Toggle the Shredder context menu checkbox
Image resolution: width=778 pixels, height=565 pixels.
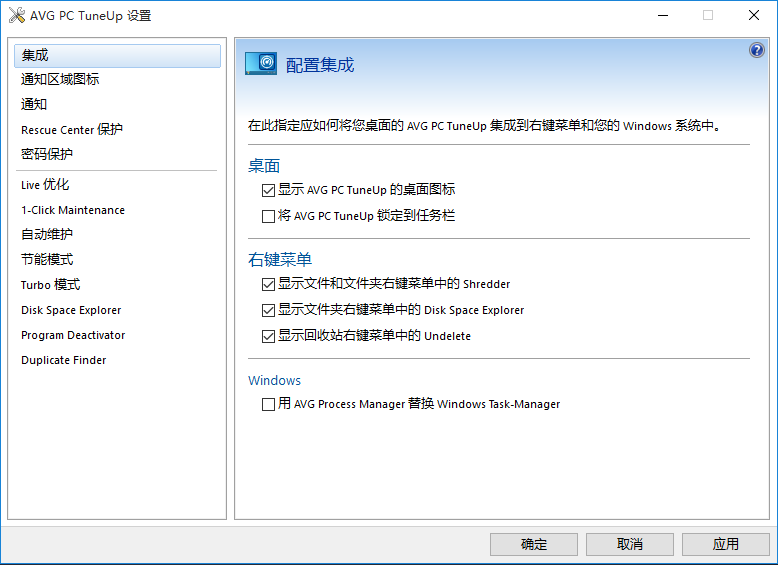pyautogui.click(x=268, y=284)
